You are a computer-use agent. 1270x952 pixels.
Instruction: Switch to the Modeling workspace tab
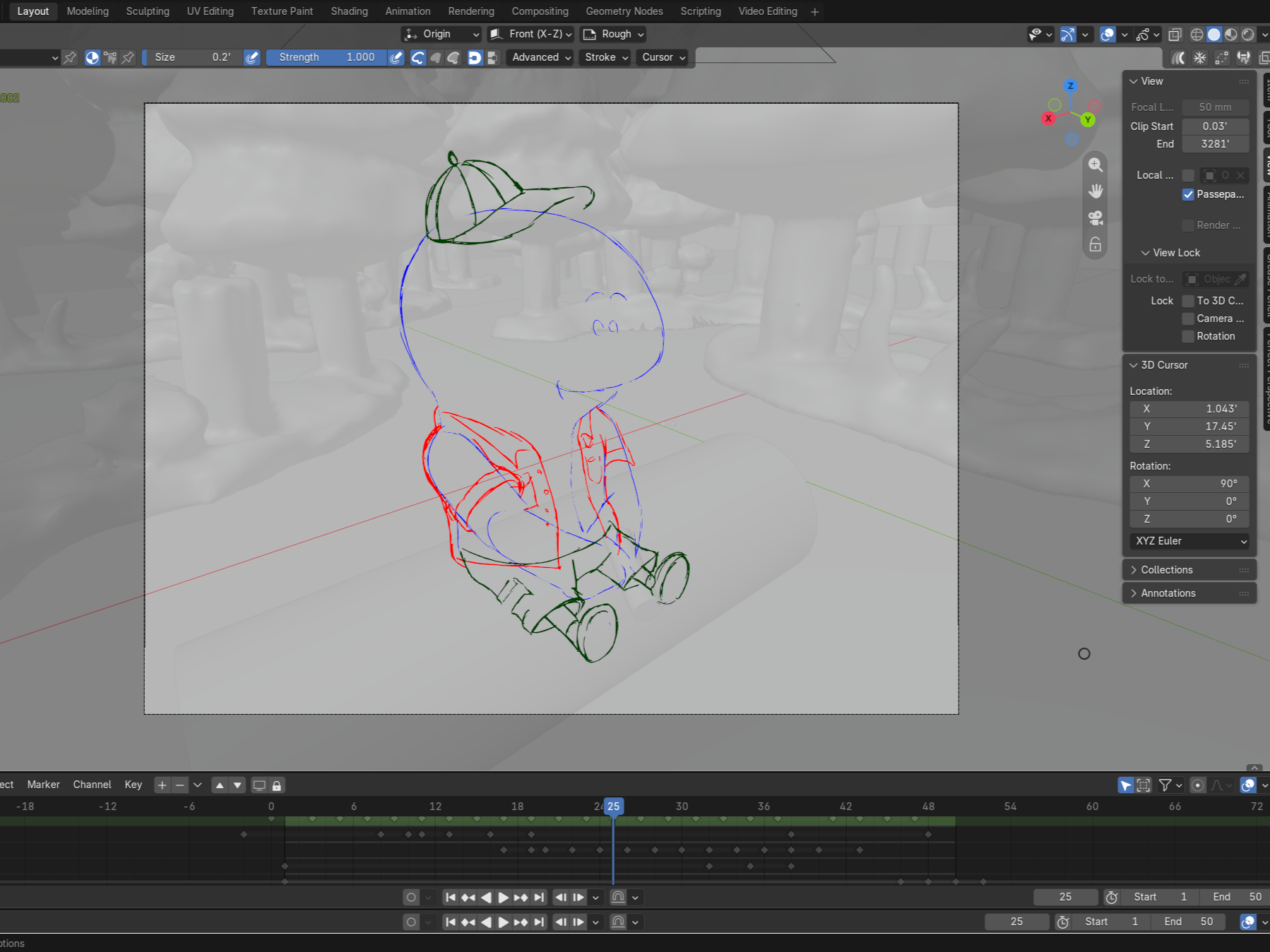(88, 11)
